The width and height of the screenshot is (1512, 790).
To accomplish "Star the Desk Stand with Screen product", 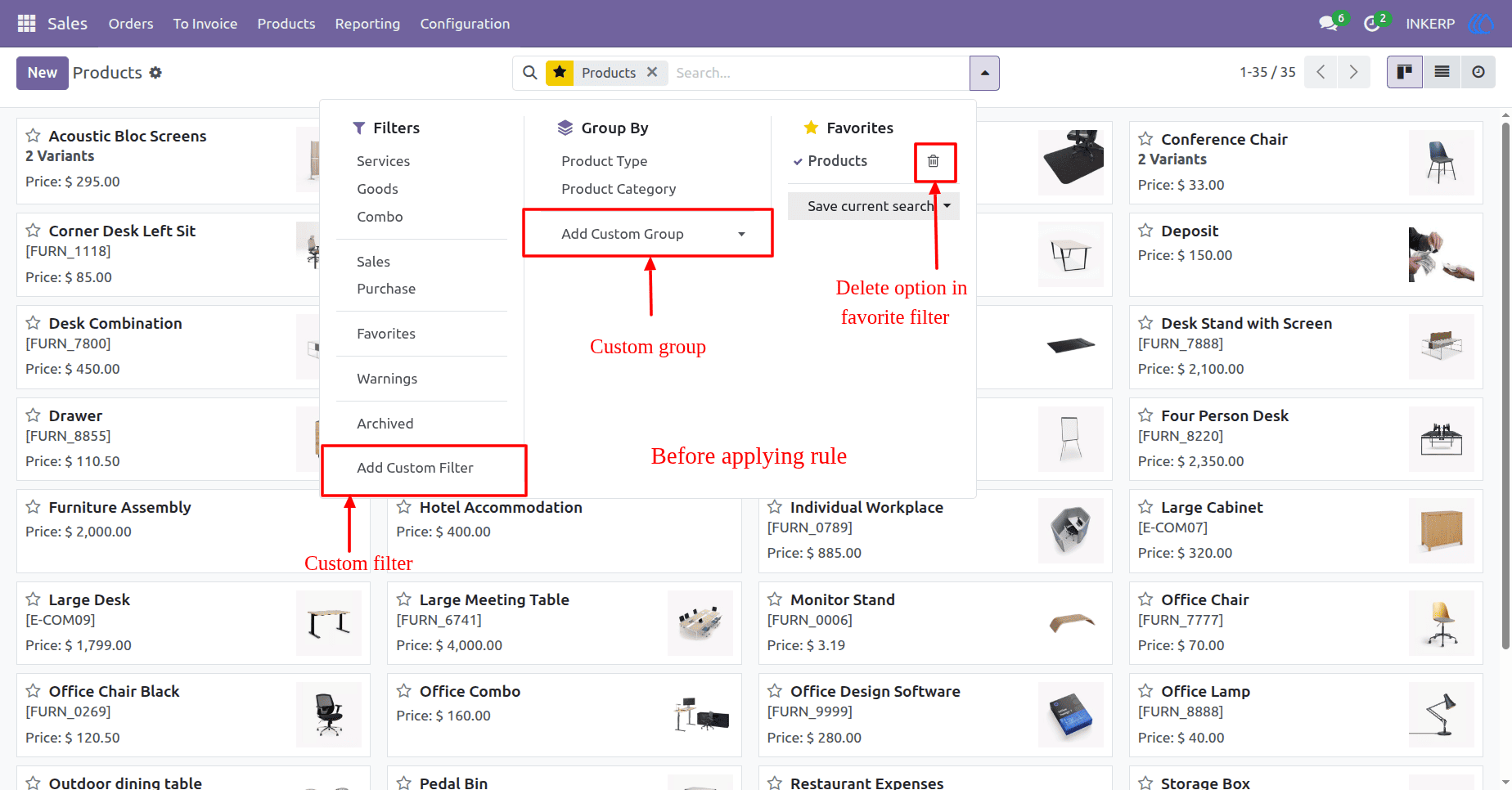I will point(1145,323).
